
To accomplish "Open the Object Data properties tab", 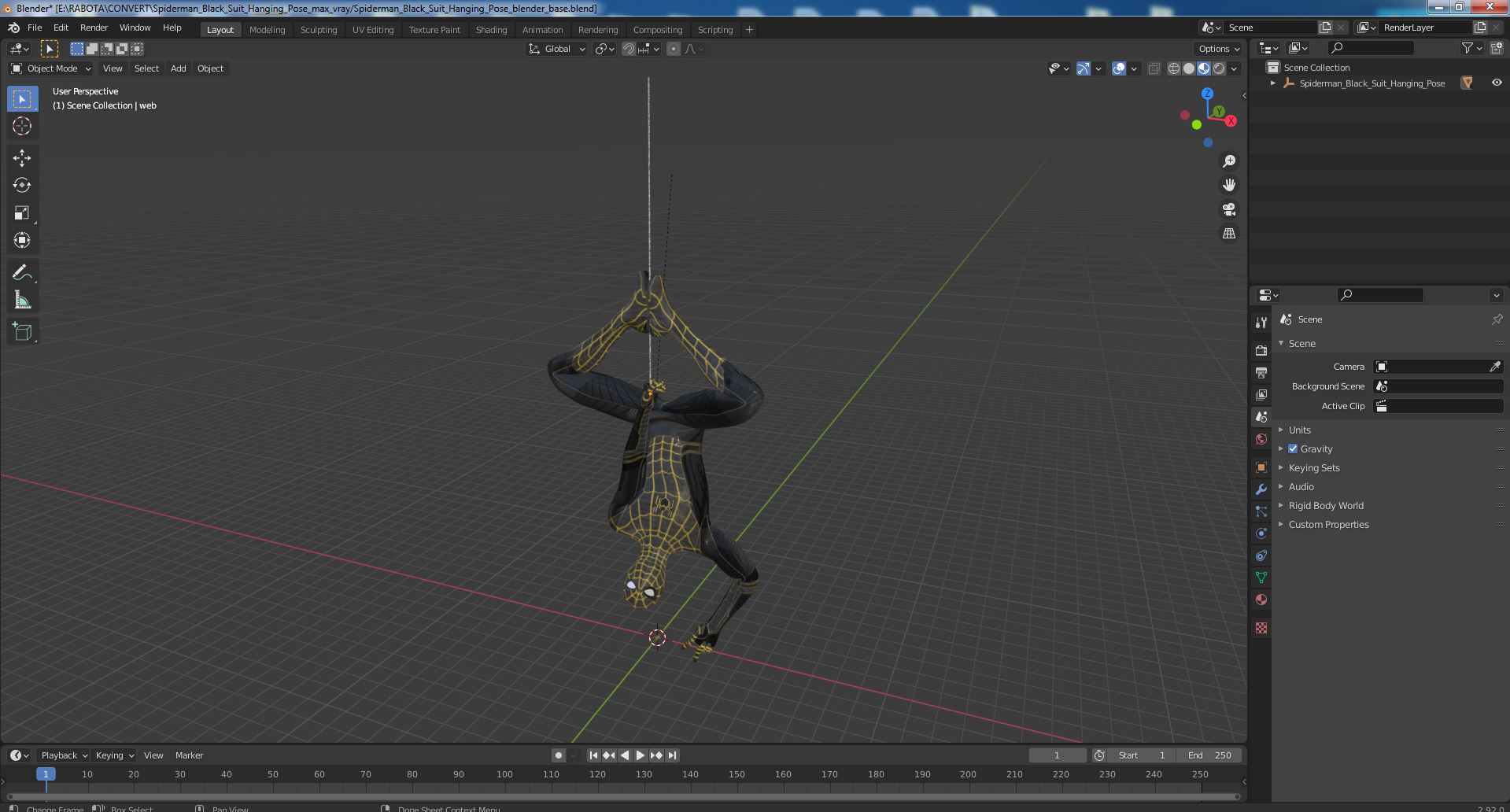I will [1261, 578].
